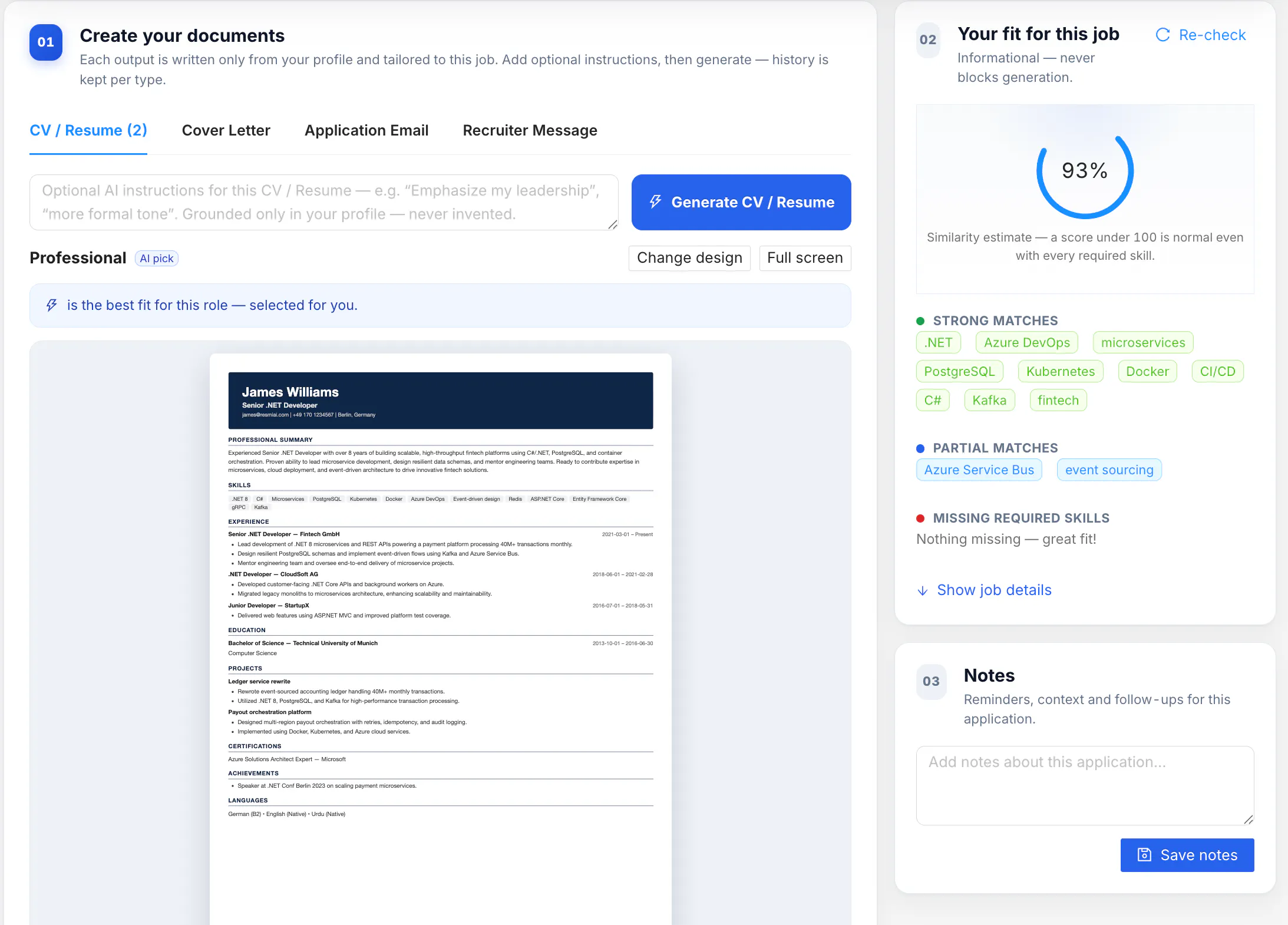Click the 01 step badge
This screenshot has height=925, width=1288.
(46, 42)
